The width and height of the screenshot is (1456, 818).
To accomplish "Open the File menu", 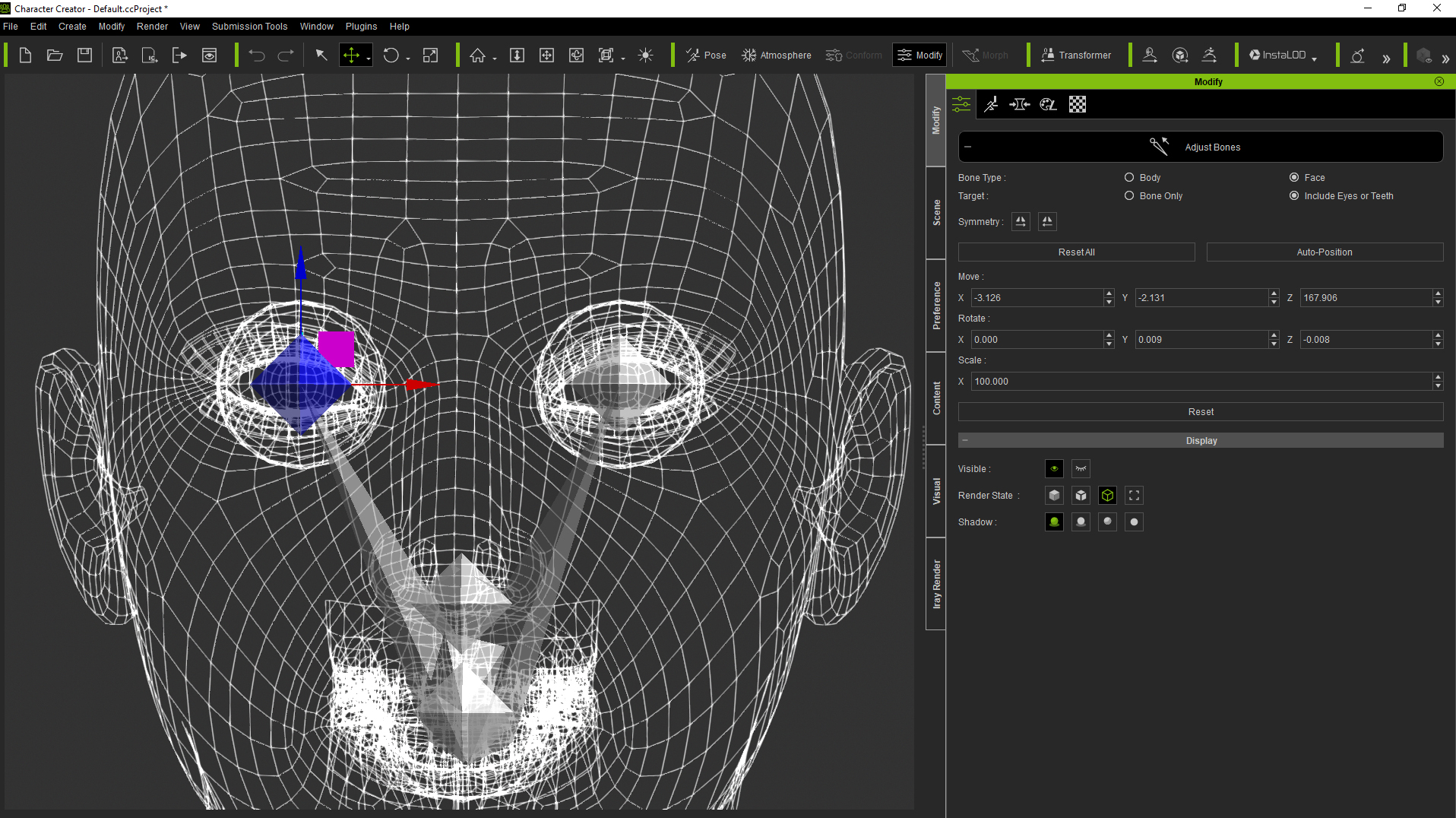I will tap(11, 26).
